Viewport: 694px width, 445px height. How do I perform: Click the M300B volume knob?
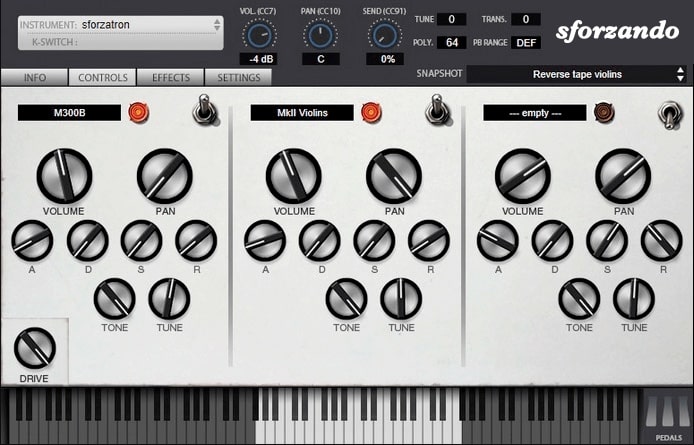(x=64, y=176)
